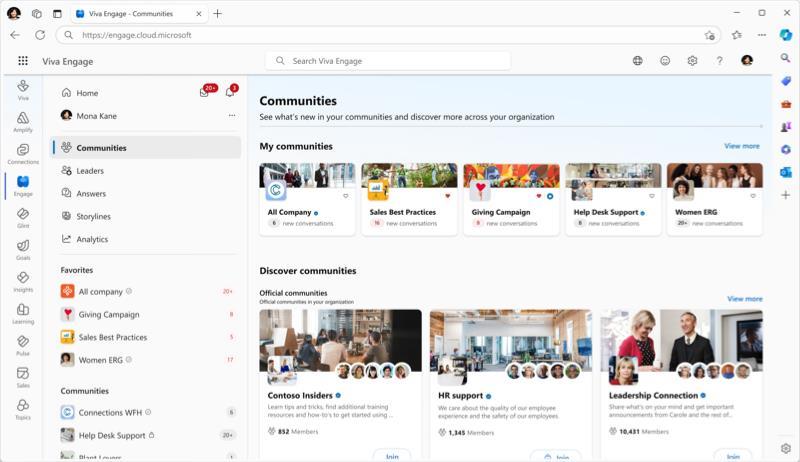Screen dimensions: 800x462
Task: Open Edge sidebar settings gear at bottom
Action: (x=786, y=448)
